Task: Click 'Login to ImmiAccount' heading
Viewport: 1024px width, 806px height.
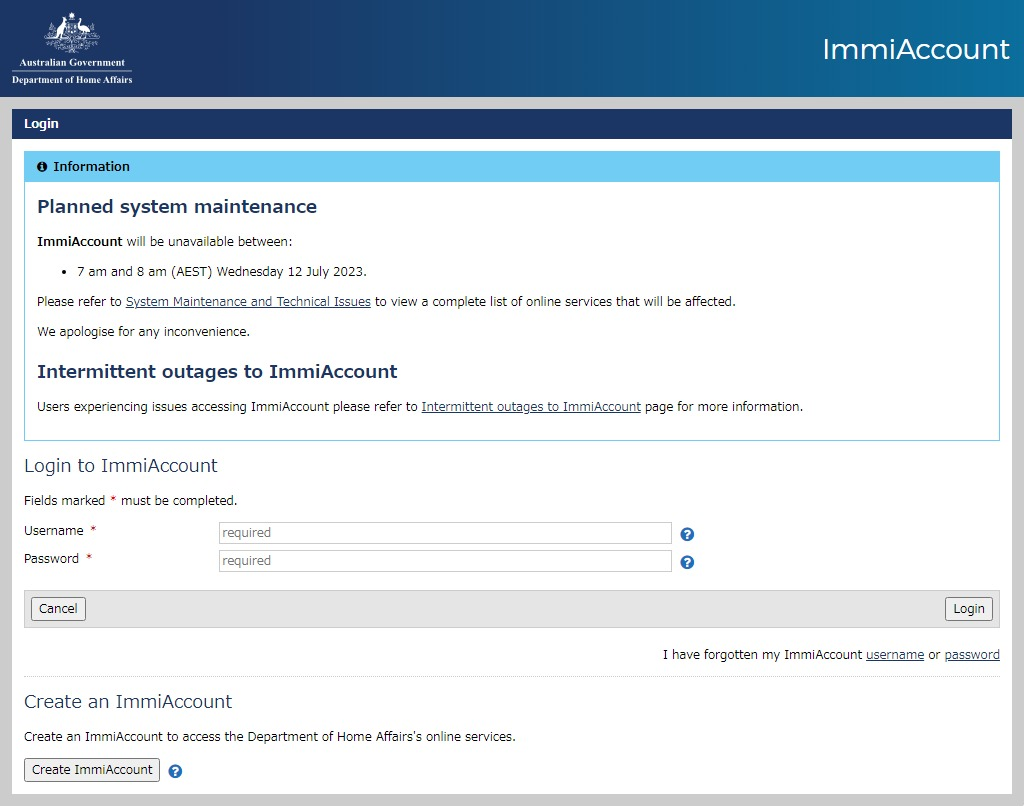Action: coord(121,466)
